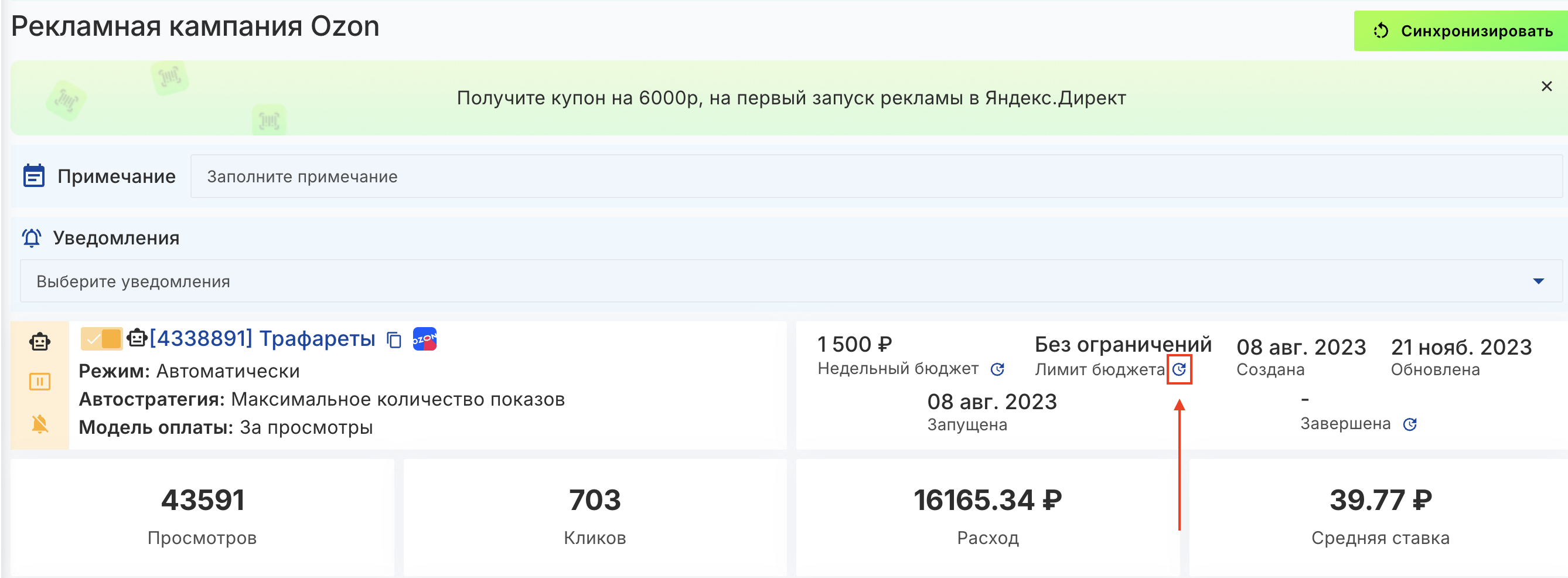Screen dimensions: 1568x578
Task: Click the Ozon marketplace logo icon
Action: [424, 339]
